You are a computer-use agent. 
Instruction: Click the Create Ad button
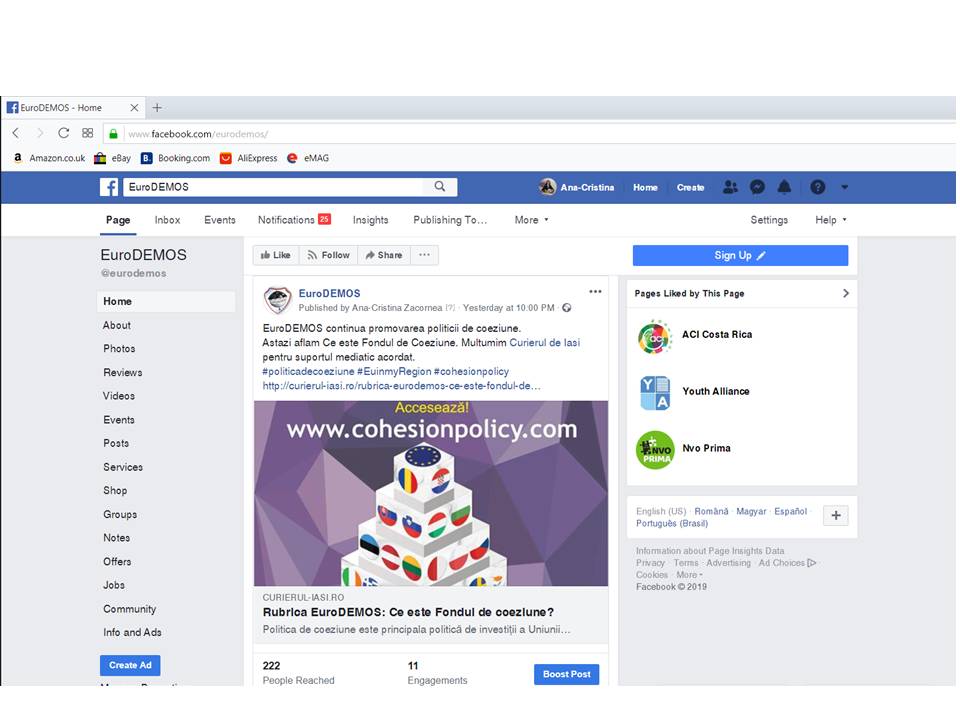click(130, 665)
